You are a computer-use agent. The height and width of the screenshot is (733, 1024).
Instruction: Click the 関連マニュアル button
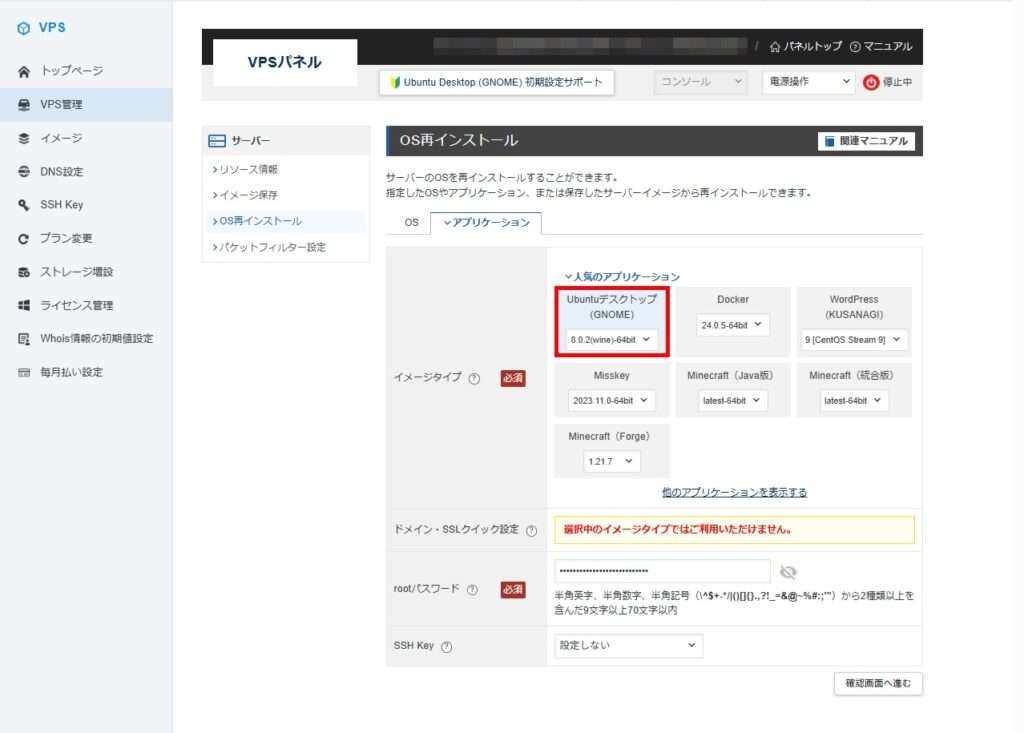(x=866, y=141)
